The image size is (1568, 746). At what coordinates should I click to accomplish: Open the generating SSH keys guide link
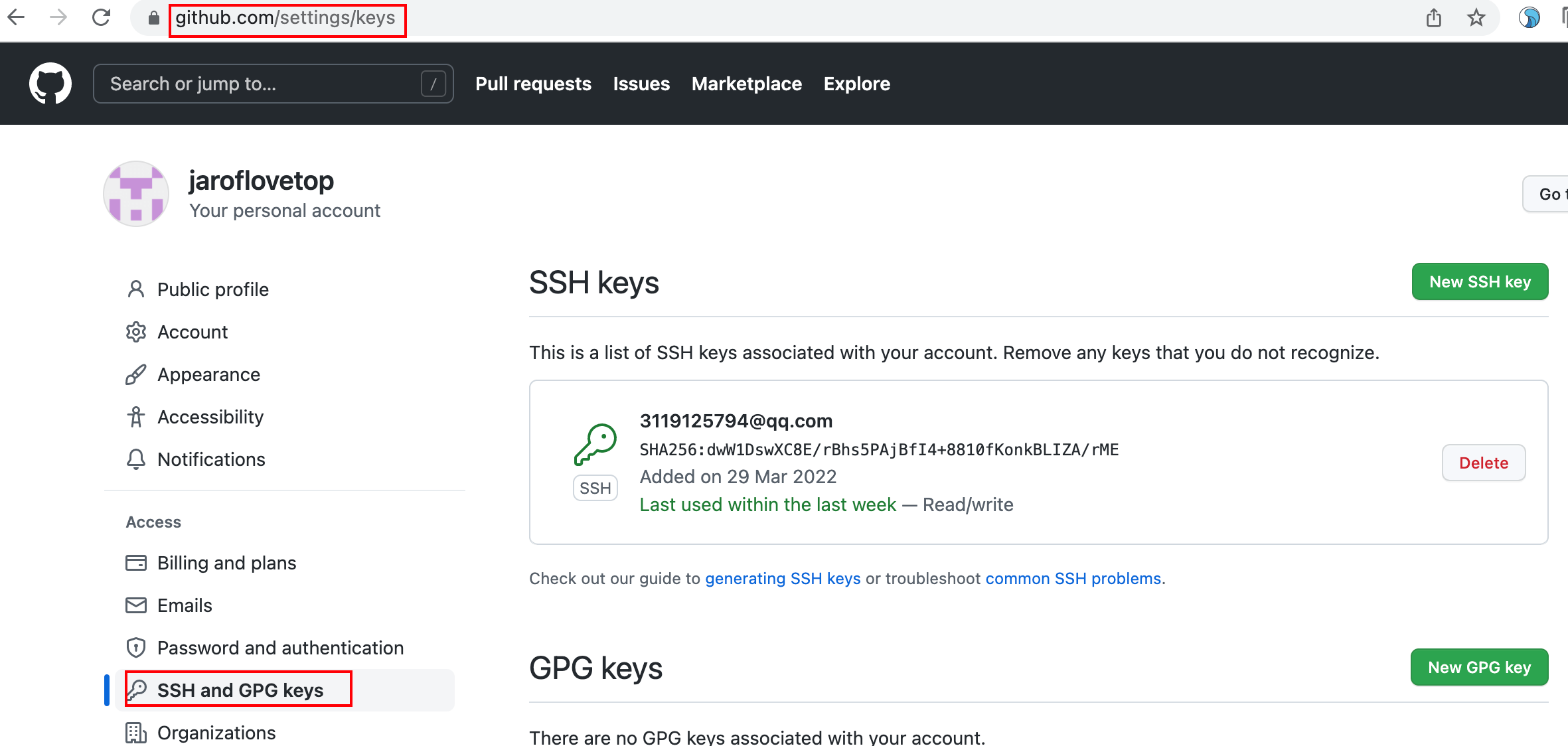coord(783,578)
